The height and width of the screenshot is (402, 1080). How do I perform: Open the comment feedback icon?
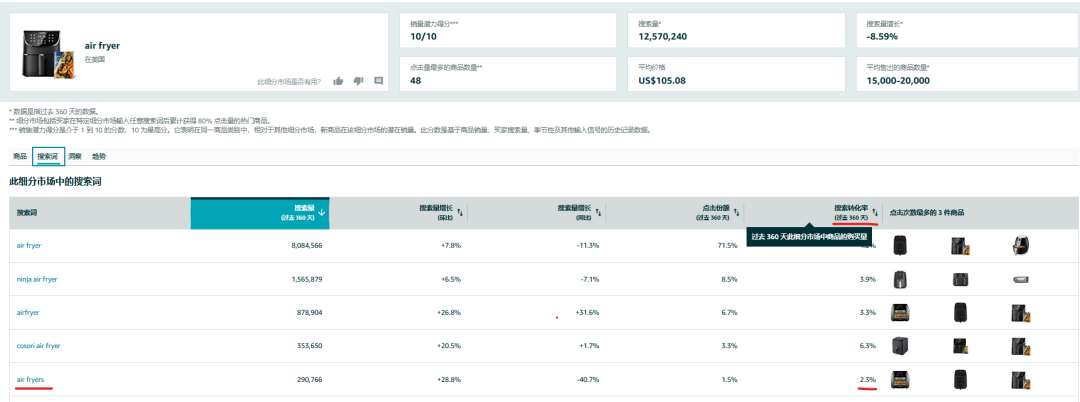pyautogui.click(x=378, y=81)
